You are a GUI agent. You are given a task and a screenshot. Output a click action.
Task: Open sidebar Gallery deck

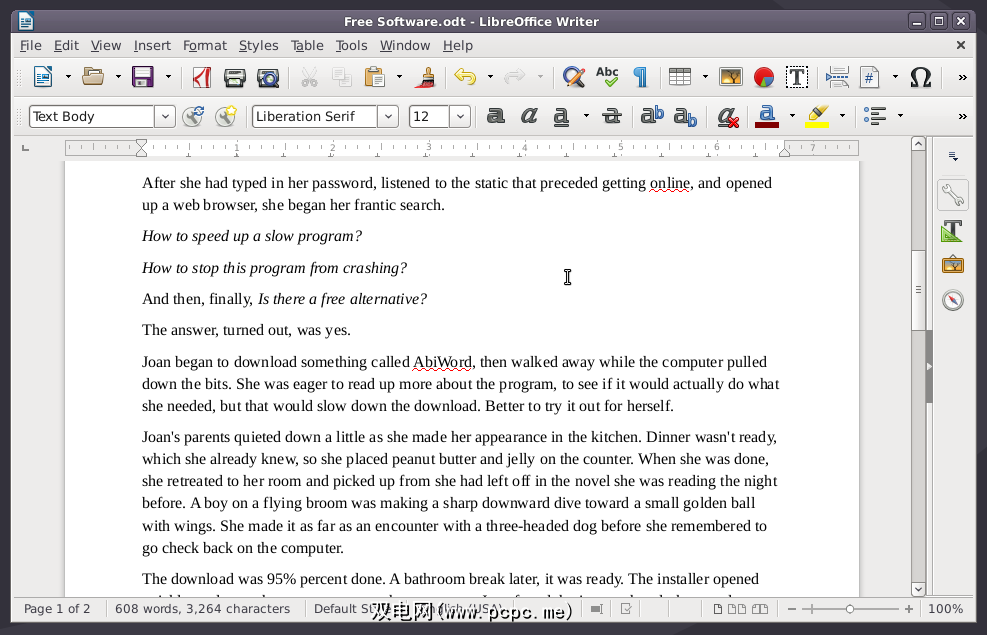(953, 265)
